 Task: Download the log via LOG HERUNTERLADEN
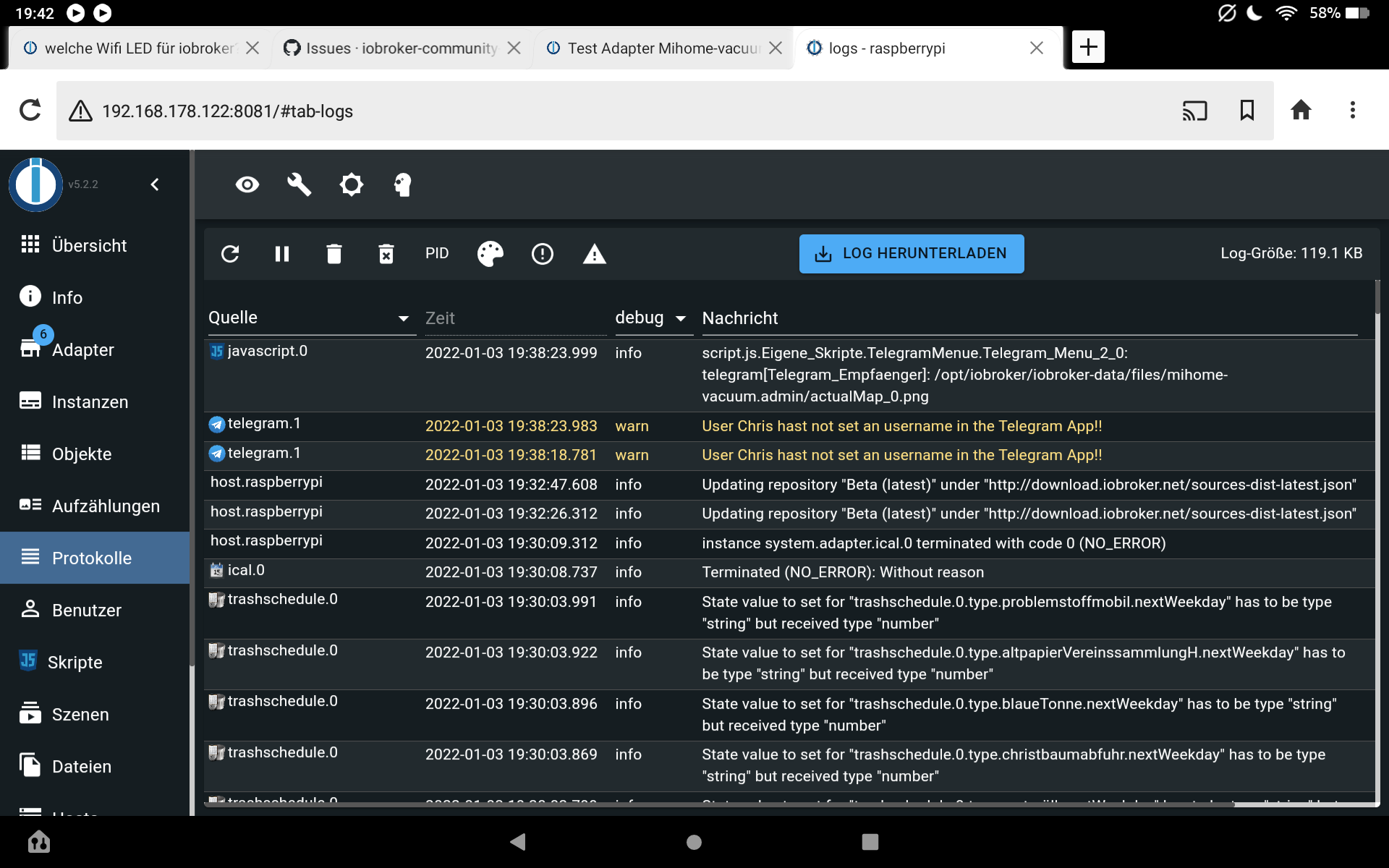[x=912, y=254]
